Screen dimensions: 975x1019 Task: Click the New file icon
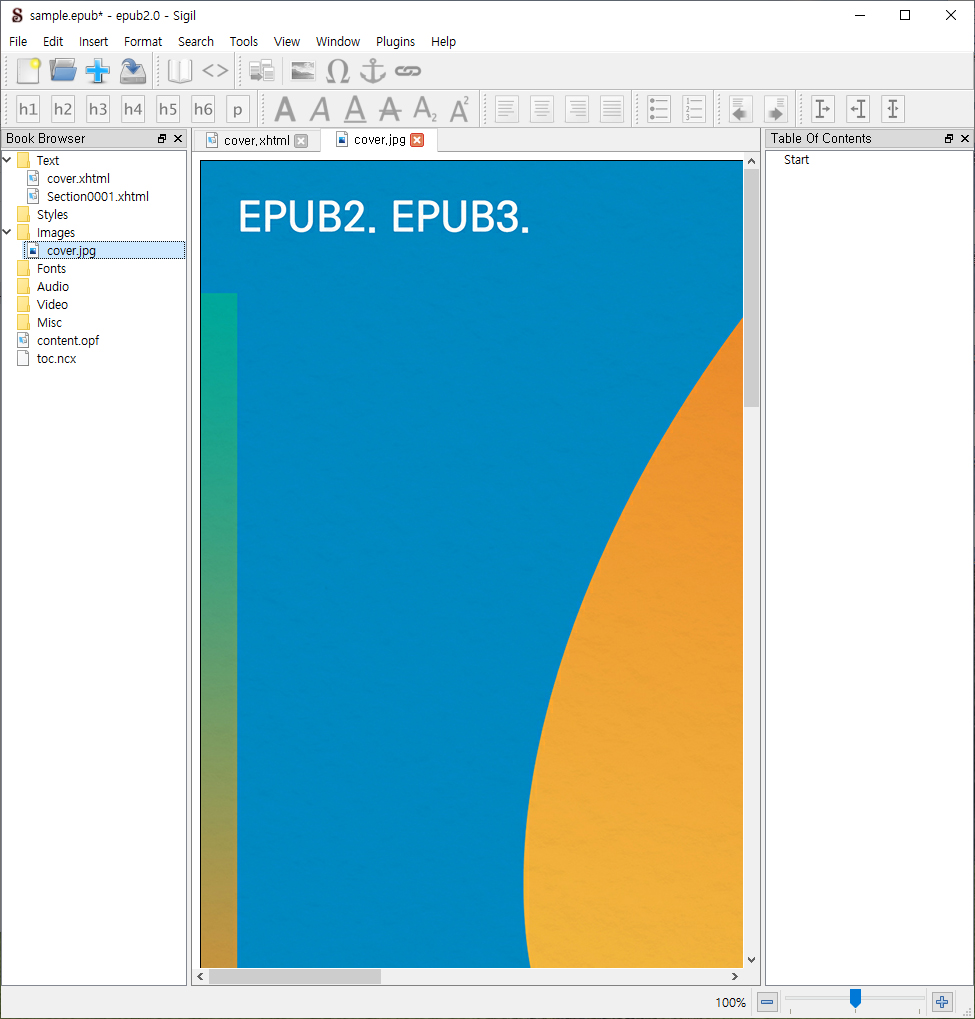(28, 71)
